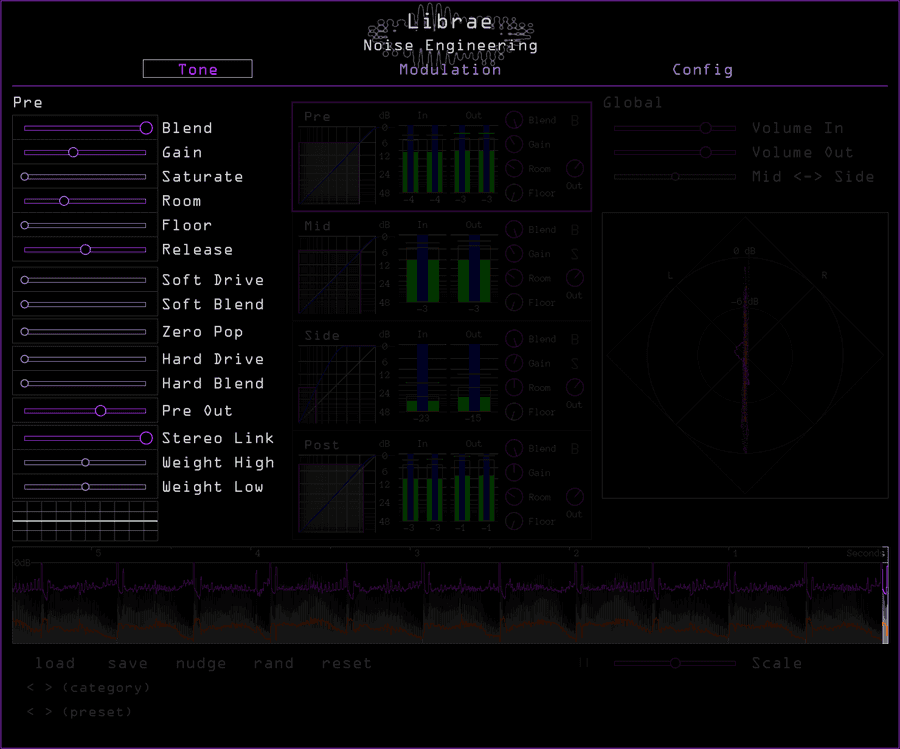
Task: Go to next preset with right arrow
Action: click(49, 712)
